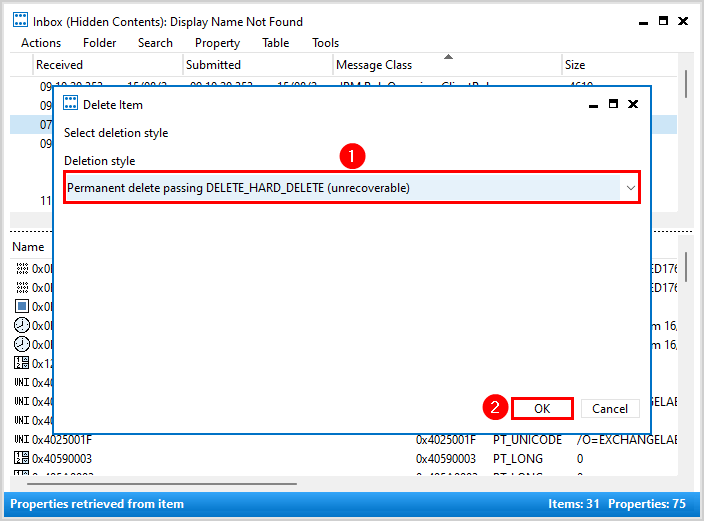The image size is (704, 521).
Task: Click the UNI icon of 0x4025001F row
Action: coord(22,439)
